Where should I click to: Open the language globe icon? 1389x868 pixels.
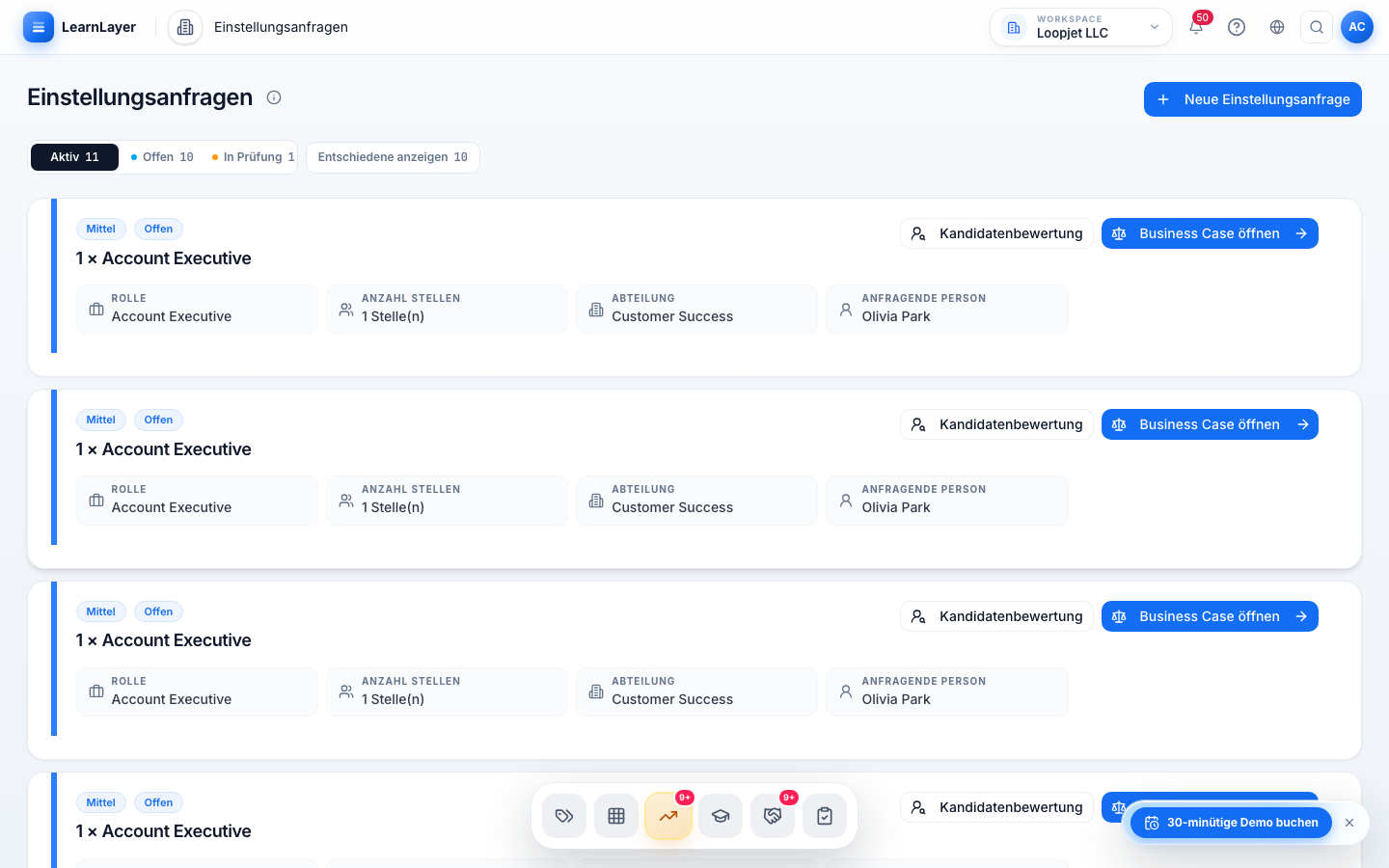pyautogui.click(x=1277, y=27)
